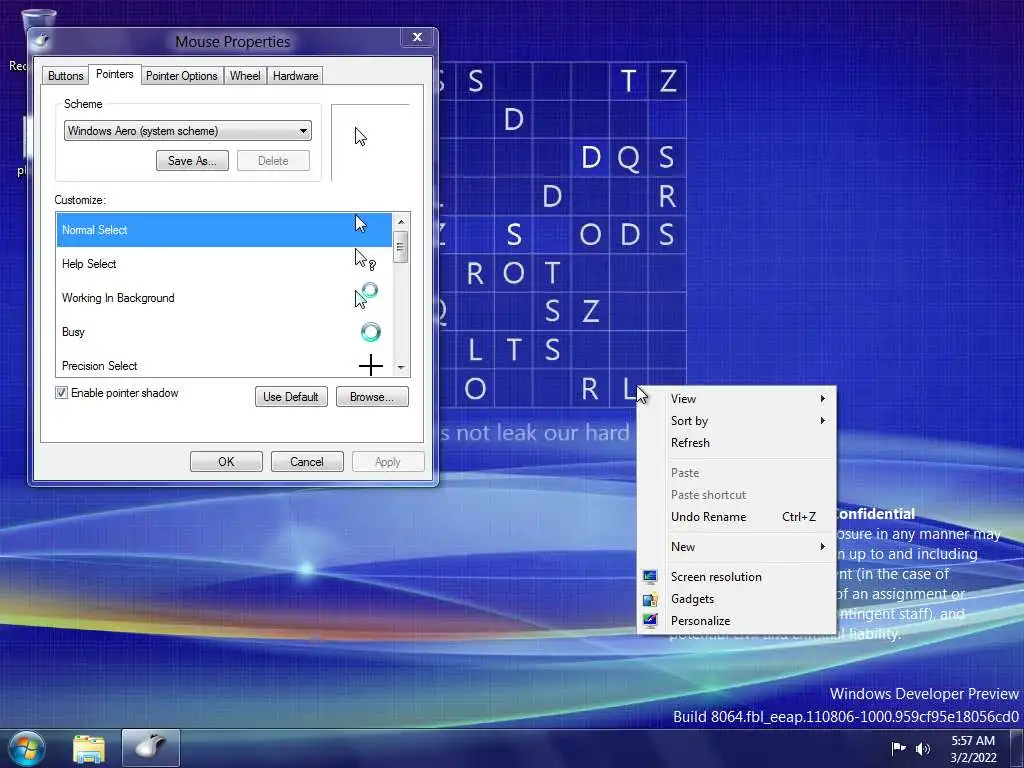Click the Help Select cursor icon
This screenshot has width=1024, height=768.
(365, 259)
